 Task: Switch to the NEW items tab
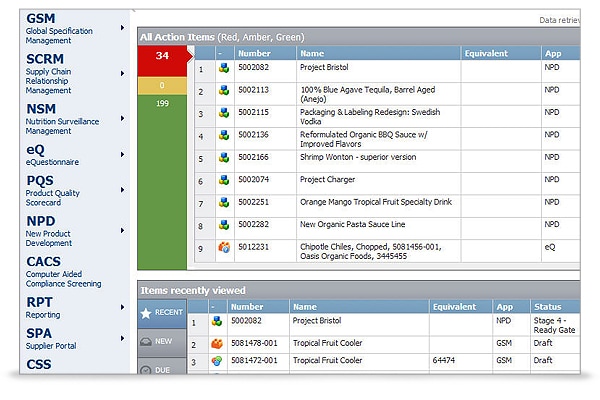coord(160,342)
